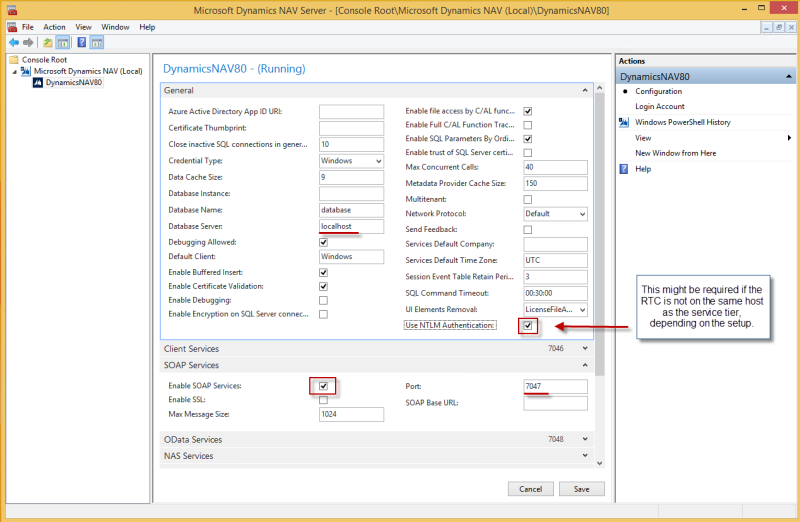Click the Forward arrow in the toolbar
The height and width of the screenshot is (522, 800).
(27, 43)
